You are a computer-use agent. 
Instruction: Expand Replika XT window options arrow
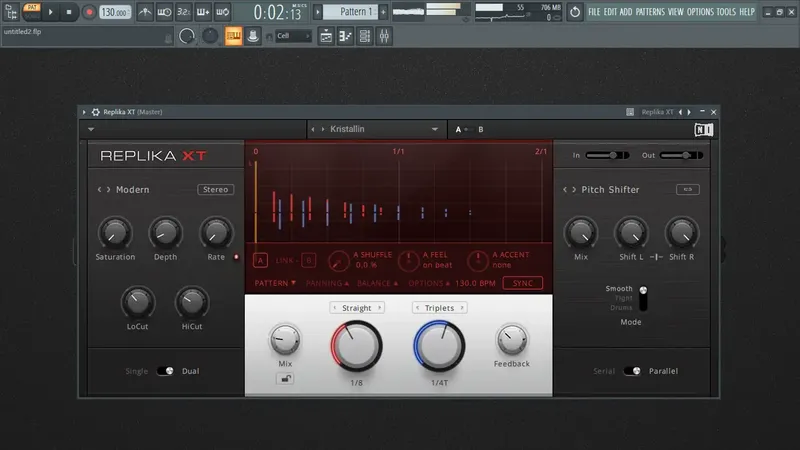coord(84,112)
